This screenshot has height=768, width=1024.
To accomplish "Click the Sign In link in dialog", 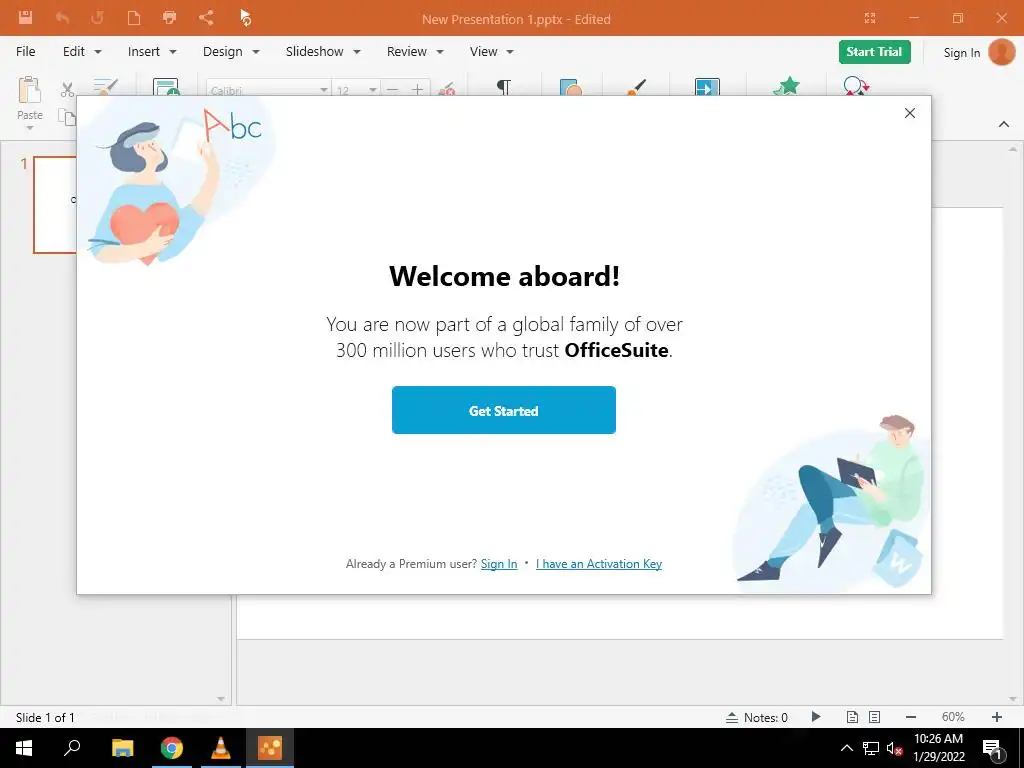I will tap(499, 564).
